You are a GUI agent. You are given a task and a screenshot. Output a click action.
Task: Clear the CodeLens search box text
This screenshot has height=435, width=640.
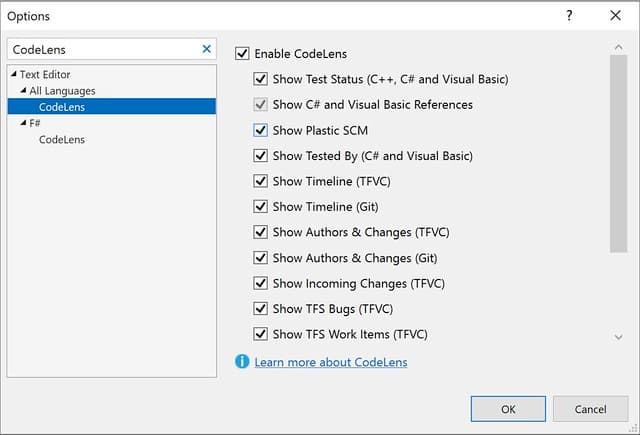207,49
